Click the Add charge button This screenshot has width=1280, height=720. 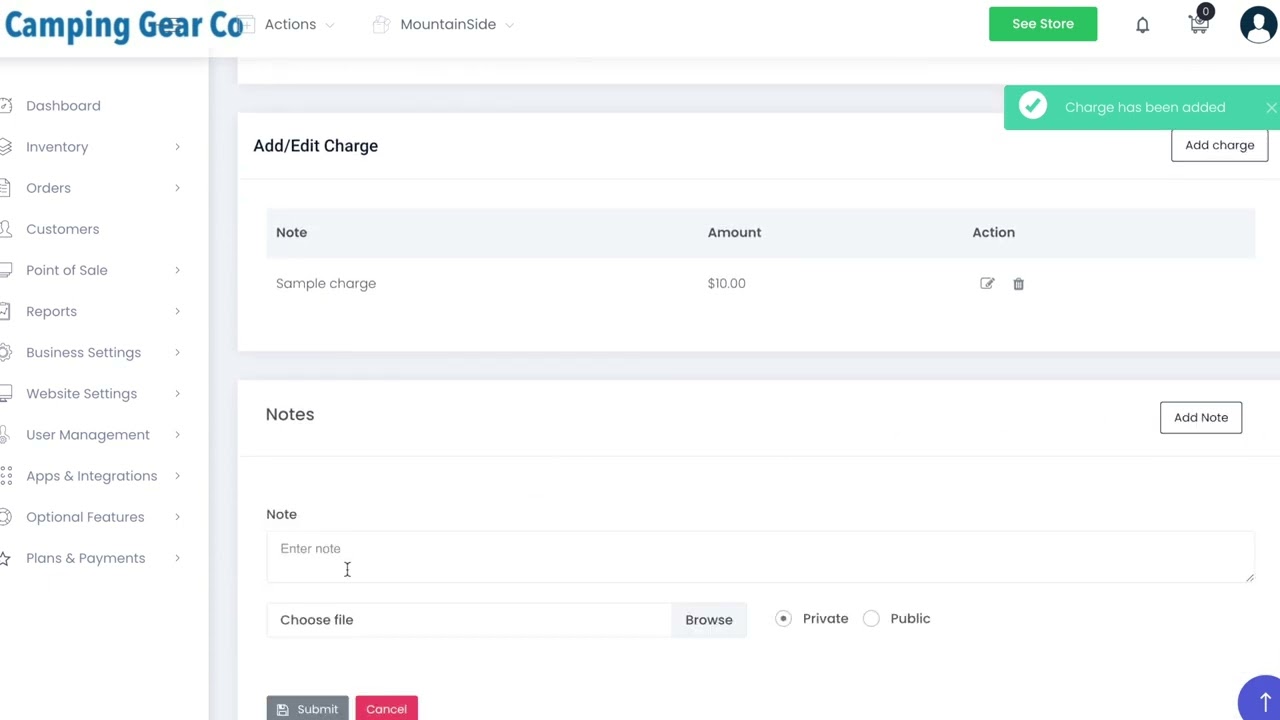click(1219, 145)
